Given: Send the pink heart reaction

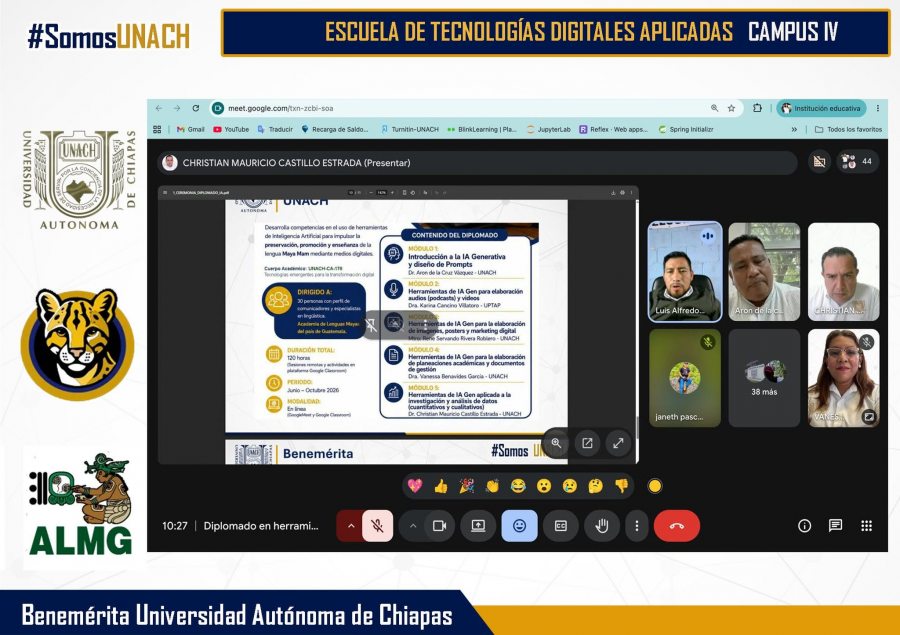Looking at the screenshot, I should [415, 486].
